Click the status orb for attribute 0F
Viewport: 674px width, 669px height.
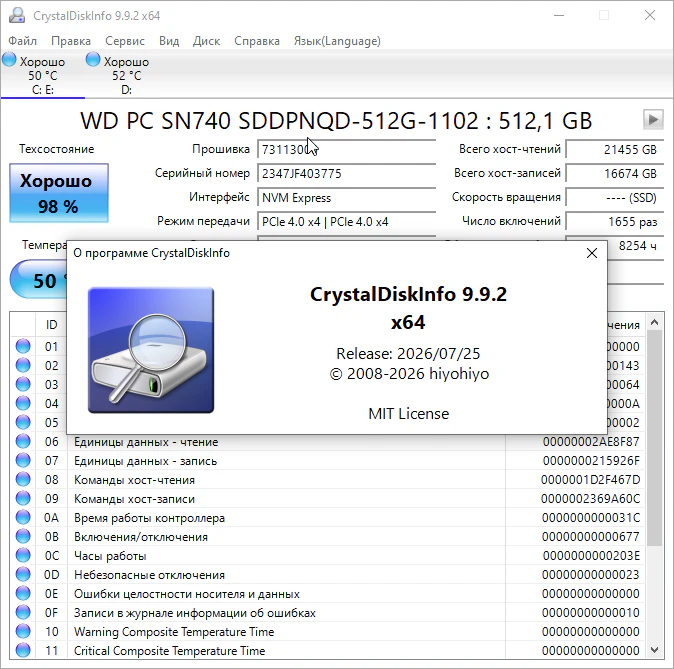point(23,612)
